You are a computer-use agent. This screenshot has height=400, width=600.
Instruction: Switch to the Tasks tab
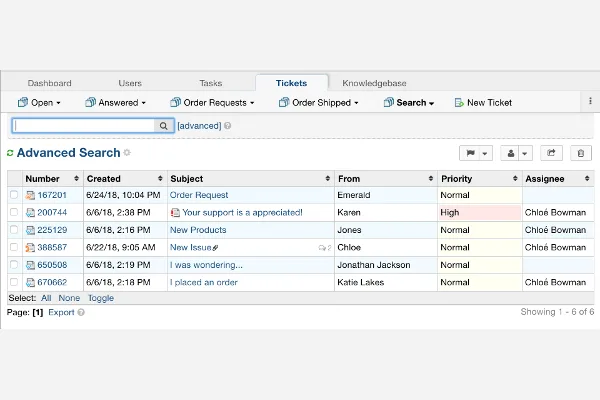pyautogui.click(x=211, y=83)
